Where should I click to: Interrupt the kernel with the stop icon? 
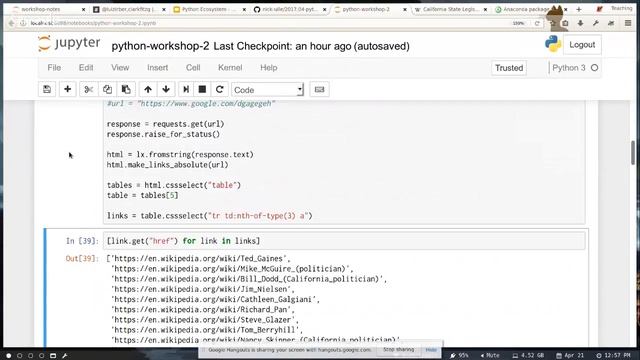202,89
